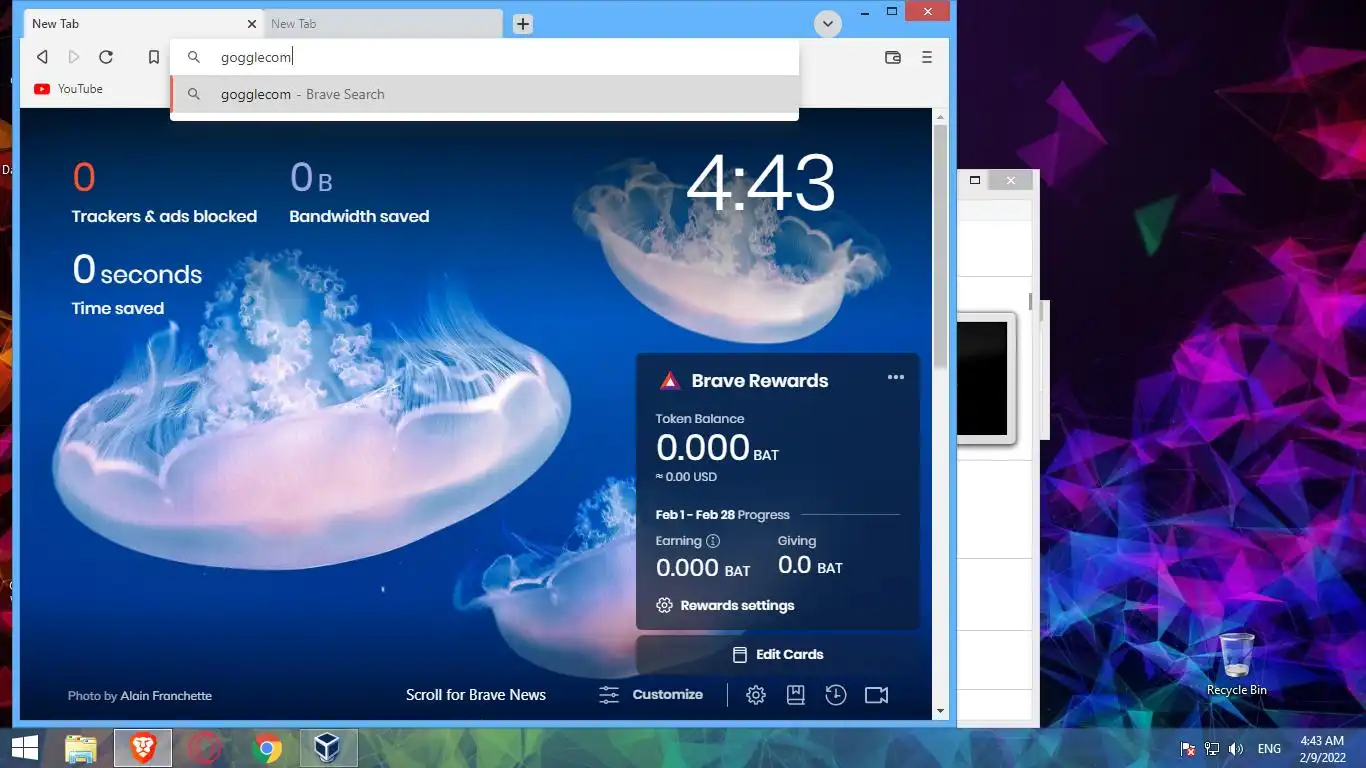1366x768 pixels.
Task: Open the Brave Rewards three-dot menu
Action: [896, 377]
